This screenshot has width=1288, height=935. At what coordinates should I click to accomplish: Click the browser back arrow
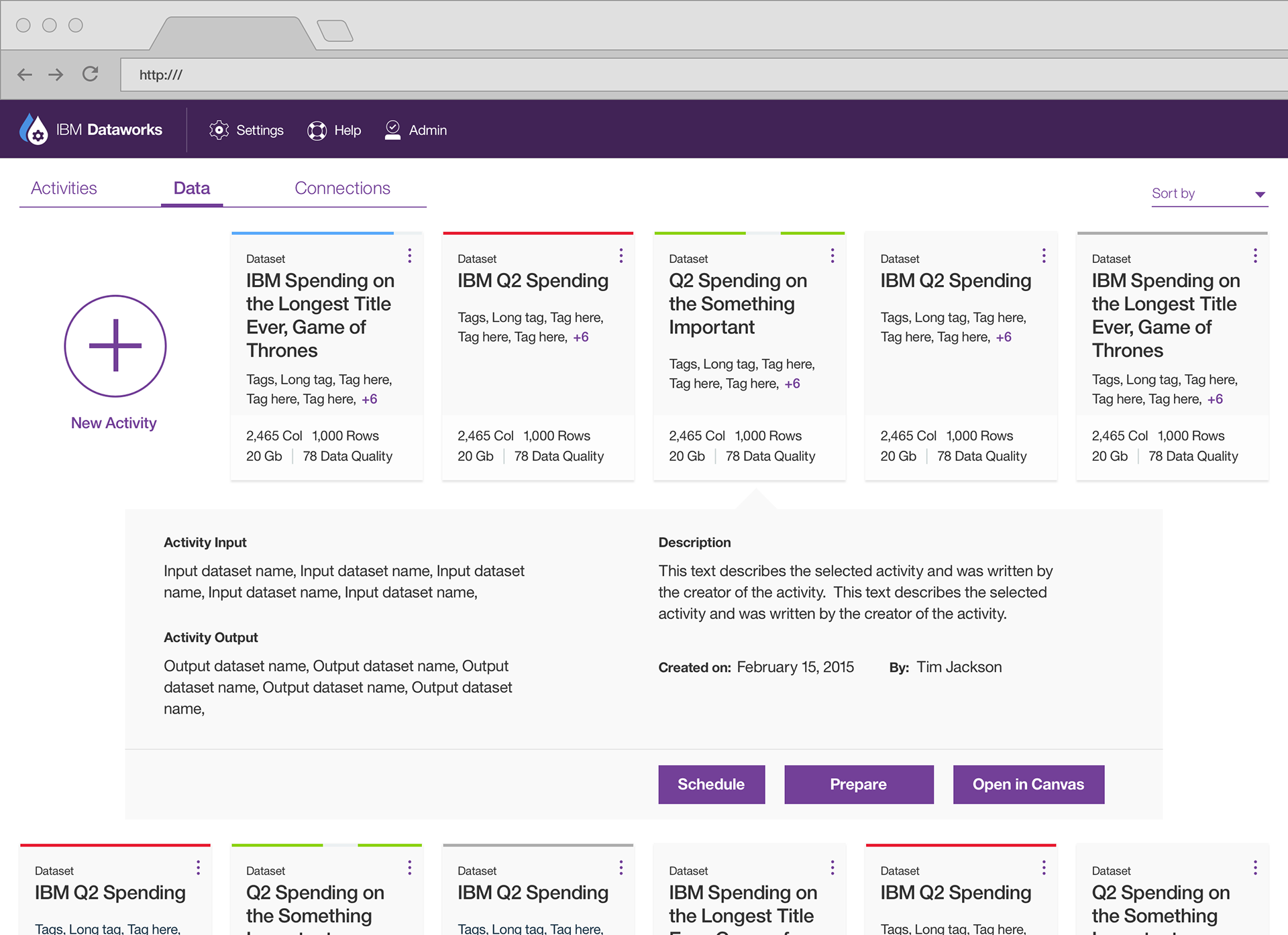click(25, 74)
